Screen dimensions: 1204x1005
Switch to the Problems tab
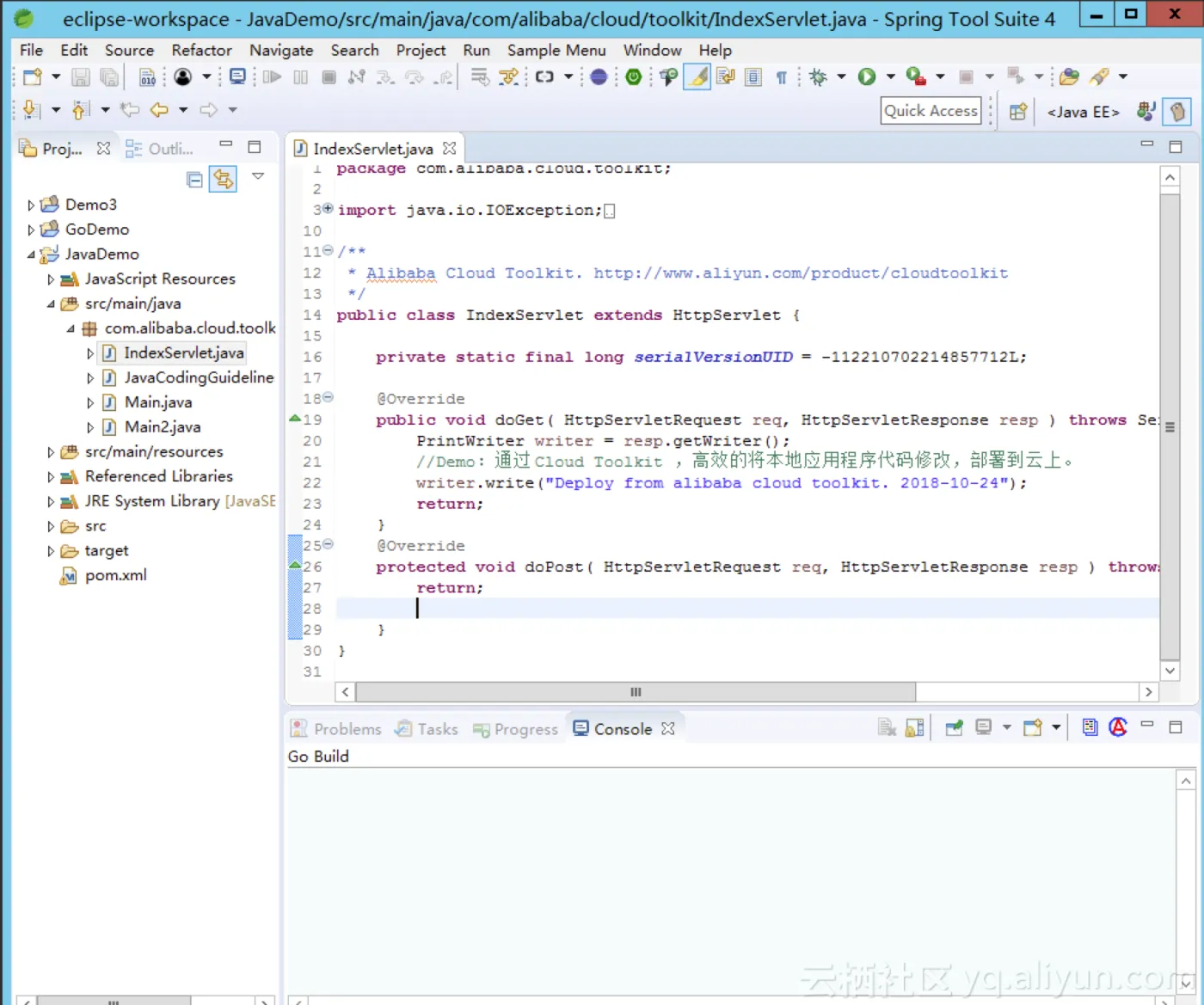[336, 729]
